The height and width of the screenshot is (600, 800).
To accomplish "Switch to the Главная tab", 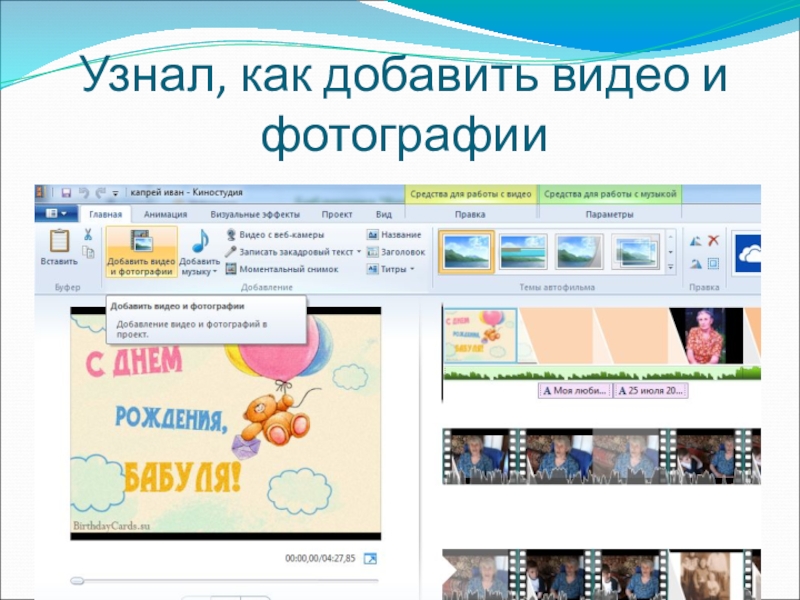I will pos(106,214).
